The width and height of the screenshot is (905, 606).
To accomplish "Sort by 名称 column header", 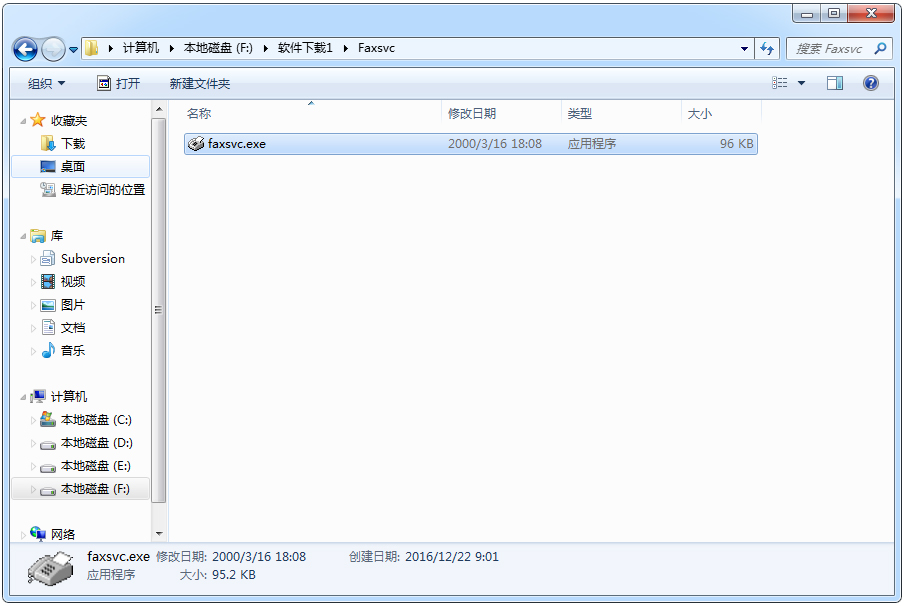I will tap(312, 113).
